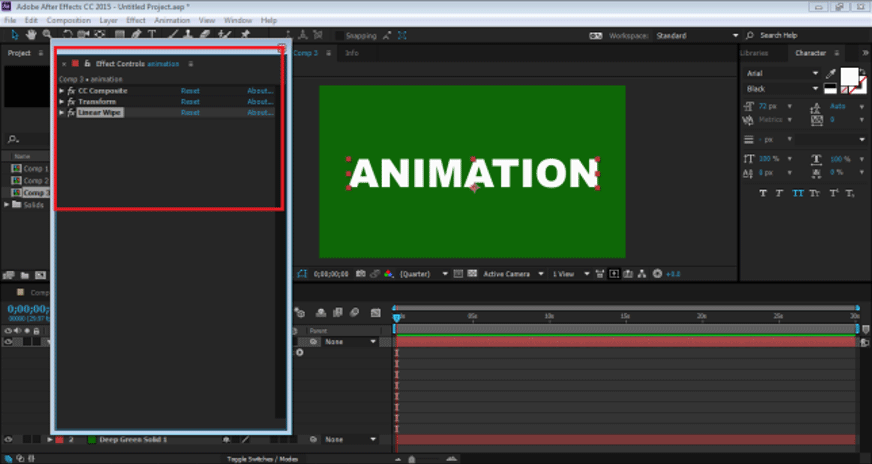Click the Search Help magnifier icon
Viewport: 872px width, 464px height.
[x=749, y=35]
